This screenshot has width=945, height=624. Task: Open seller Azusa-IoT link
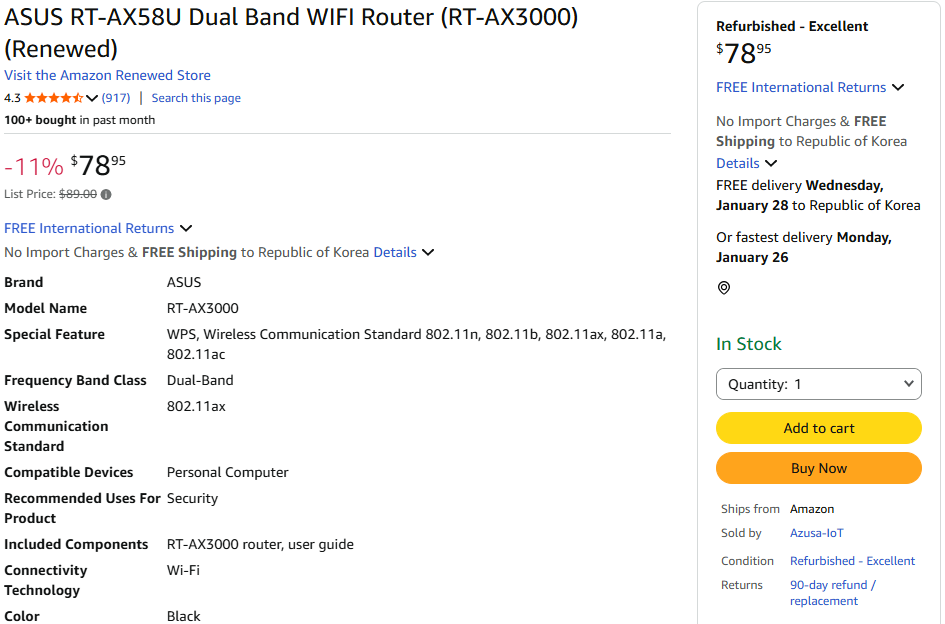click(817, 533)
